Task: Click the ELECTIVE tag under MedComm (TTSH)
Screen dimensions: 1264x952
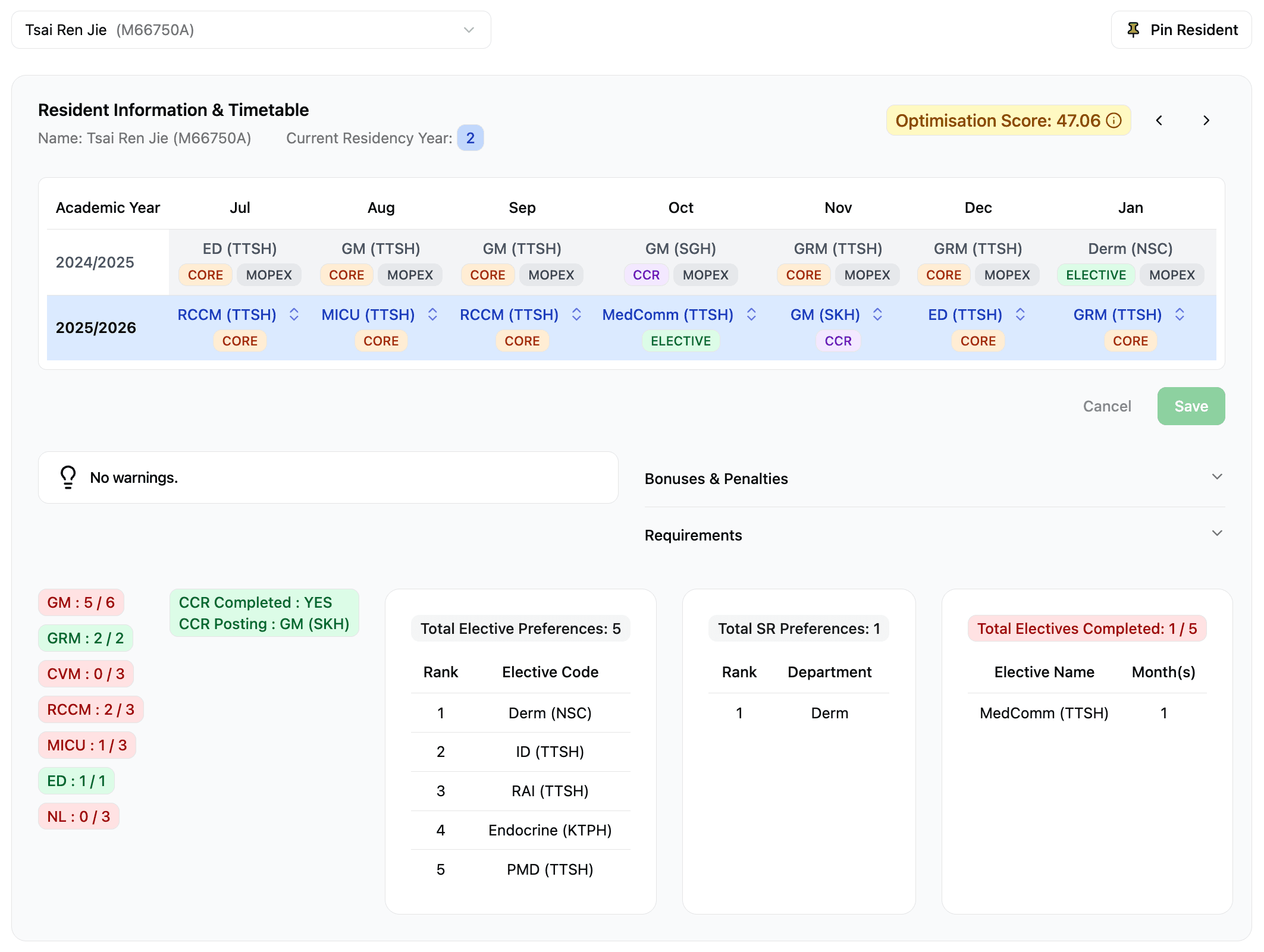Action: (x=680, y=341)
